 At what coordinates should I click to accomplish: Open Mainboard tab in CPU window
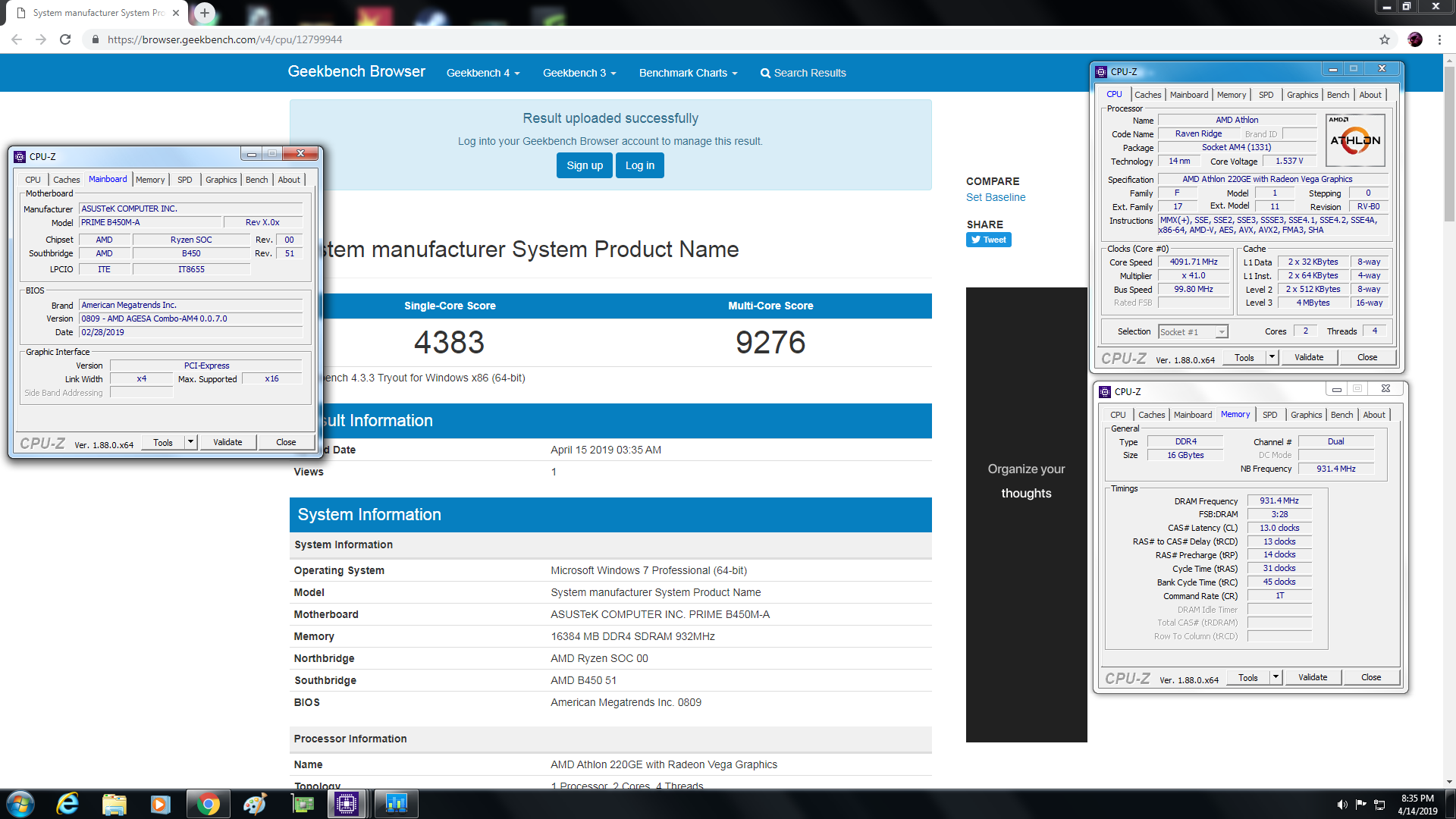pos(1188,95)
